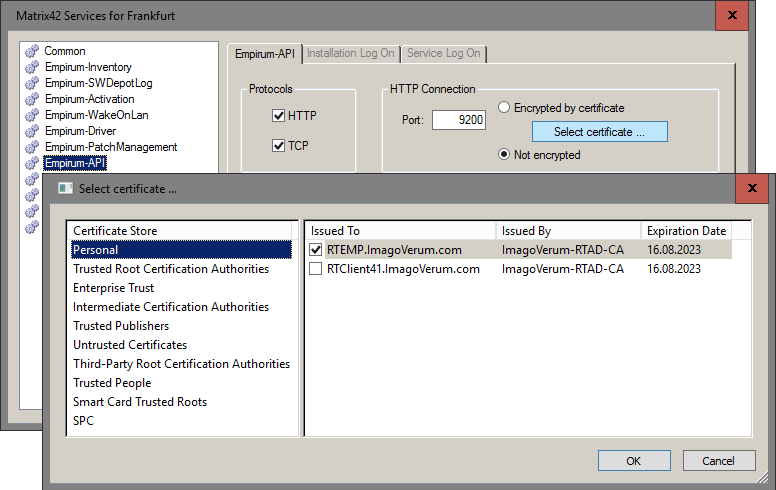Open the Installation Log On tab

350,53
